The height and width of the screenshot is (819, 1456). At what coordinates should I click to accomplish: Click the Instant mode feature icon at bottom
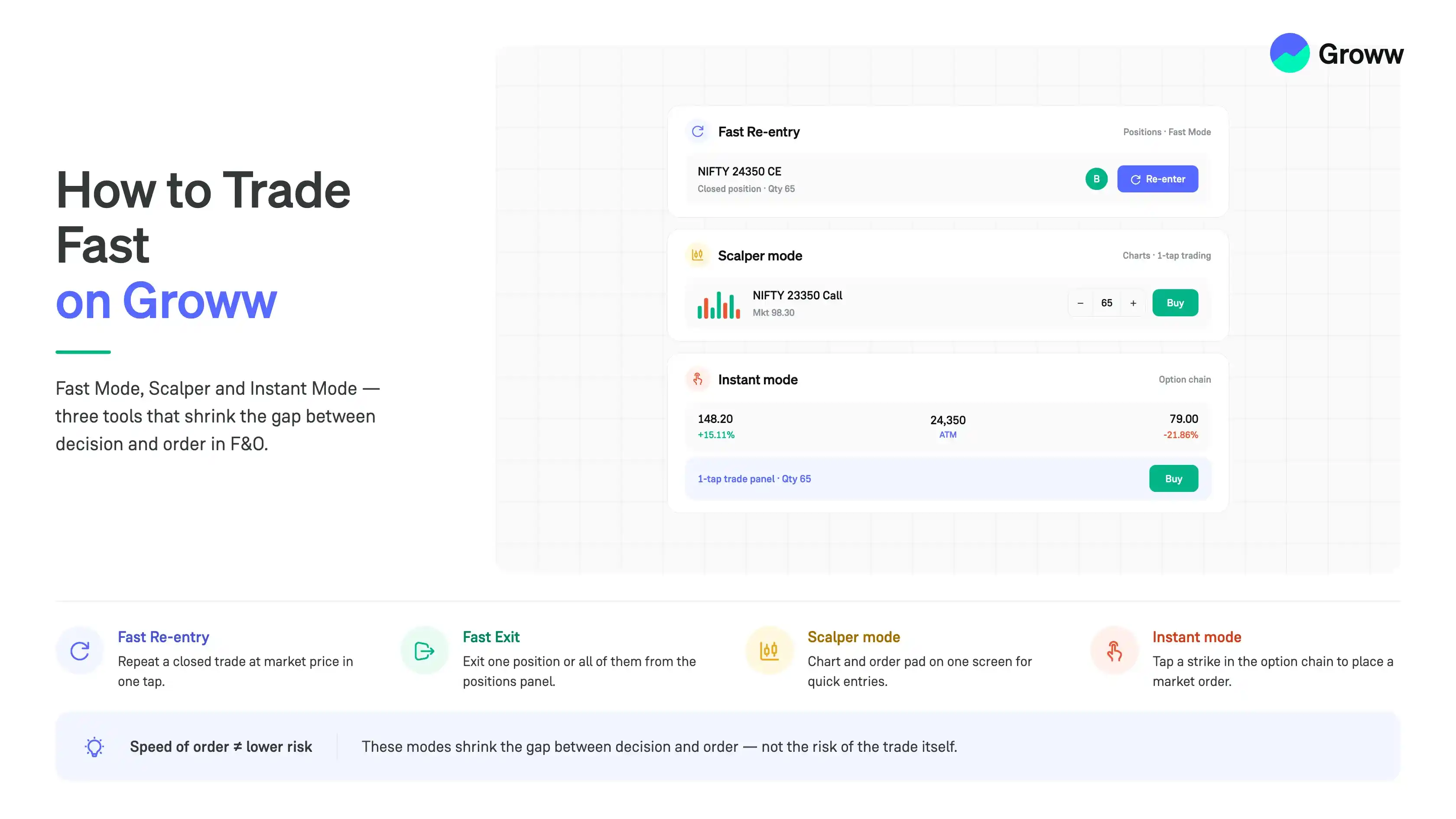coord(1114,650)
